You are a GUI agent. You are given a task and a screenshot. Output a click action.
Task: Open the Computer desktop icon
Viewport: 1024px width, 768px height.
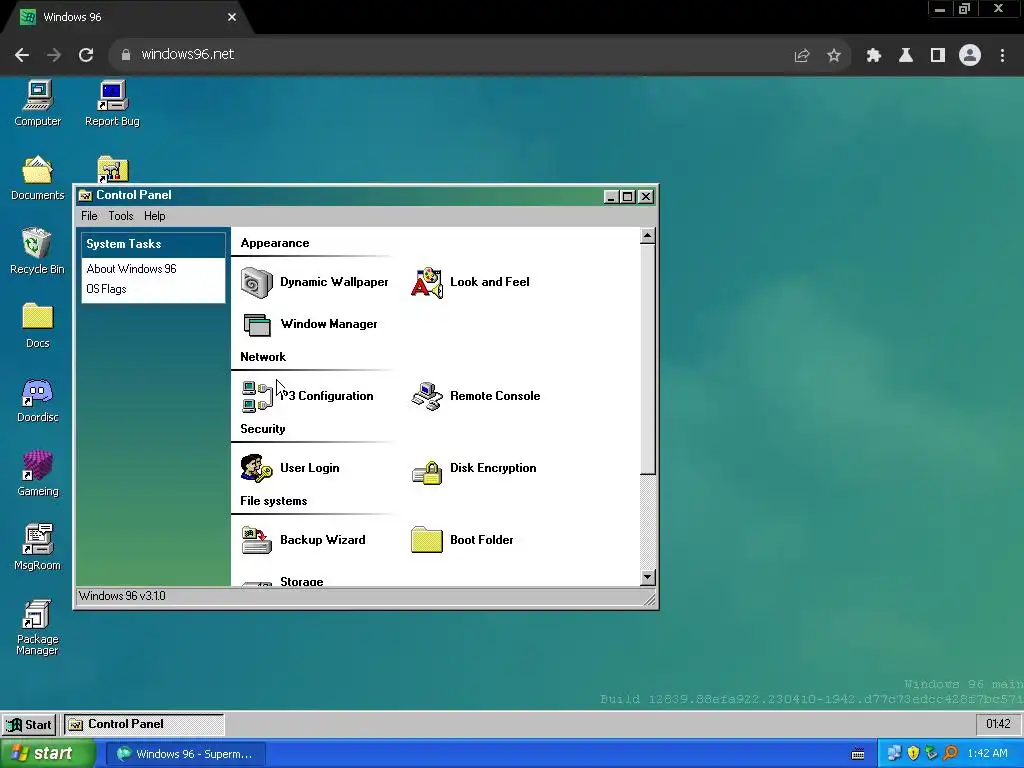[37, 103]
